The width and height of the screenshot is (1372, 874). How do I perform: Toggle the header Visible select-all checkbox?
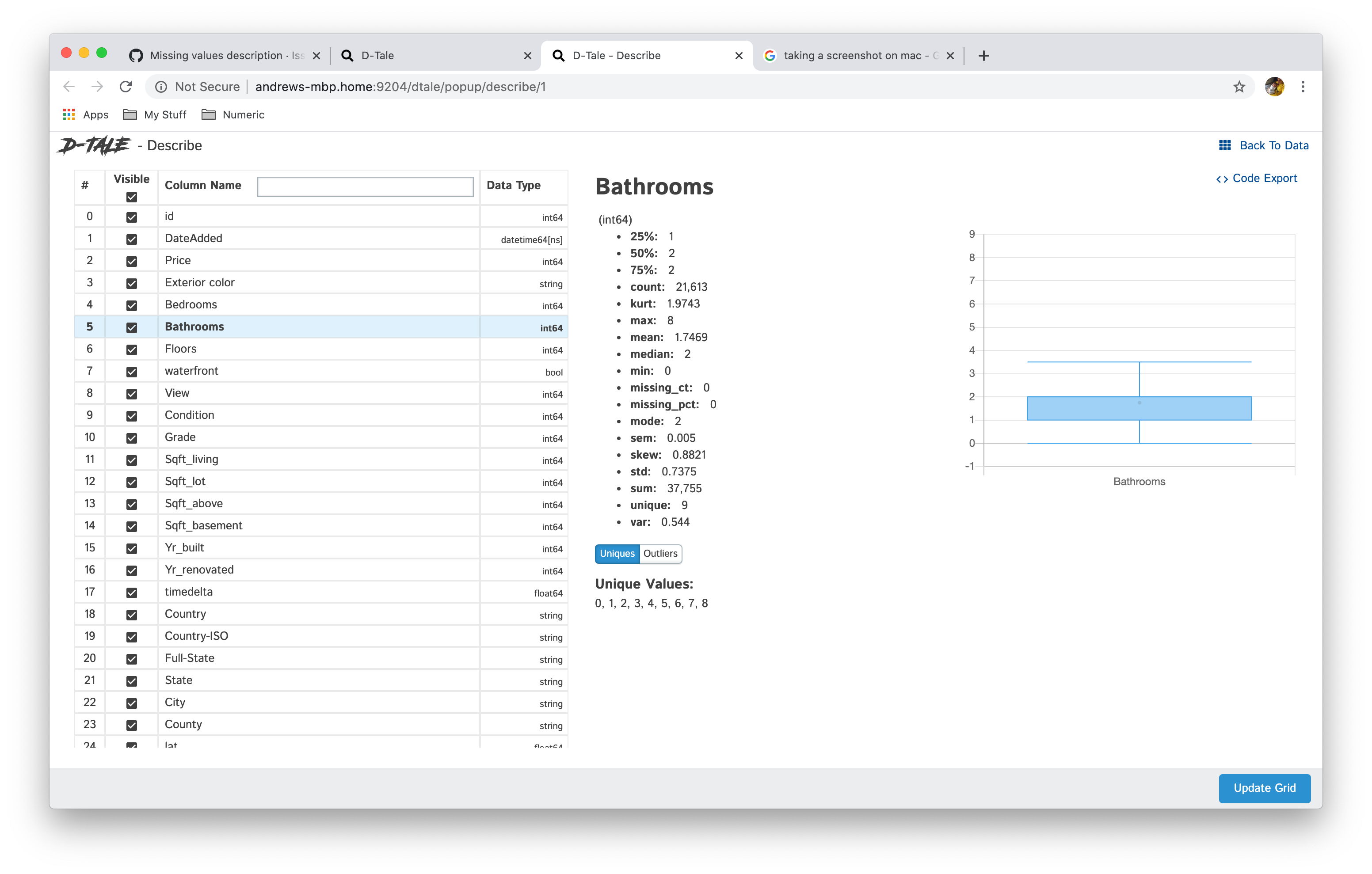coord(132,197)
